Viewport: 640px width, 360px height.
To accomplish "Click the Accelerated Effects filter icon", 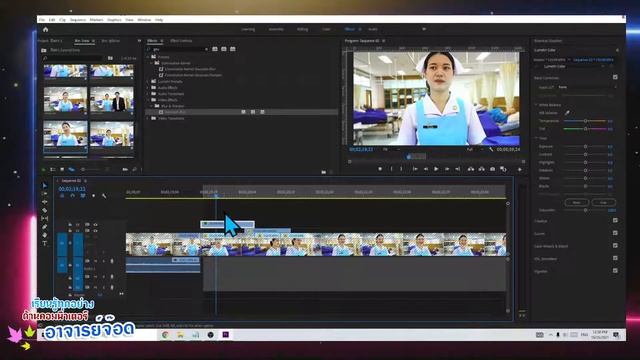I will click(x=215, y=49).
